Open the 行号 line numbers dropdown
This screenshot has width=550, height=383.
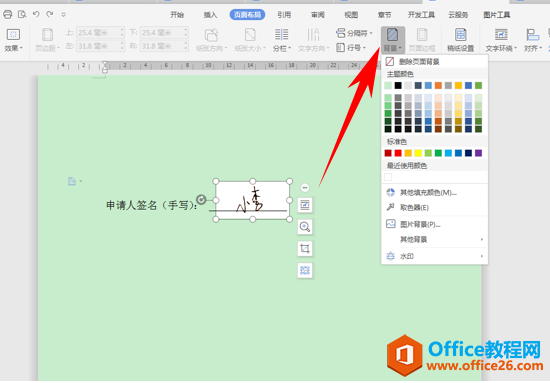click(351, 47)
